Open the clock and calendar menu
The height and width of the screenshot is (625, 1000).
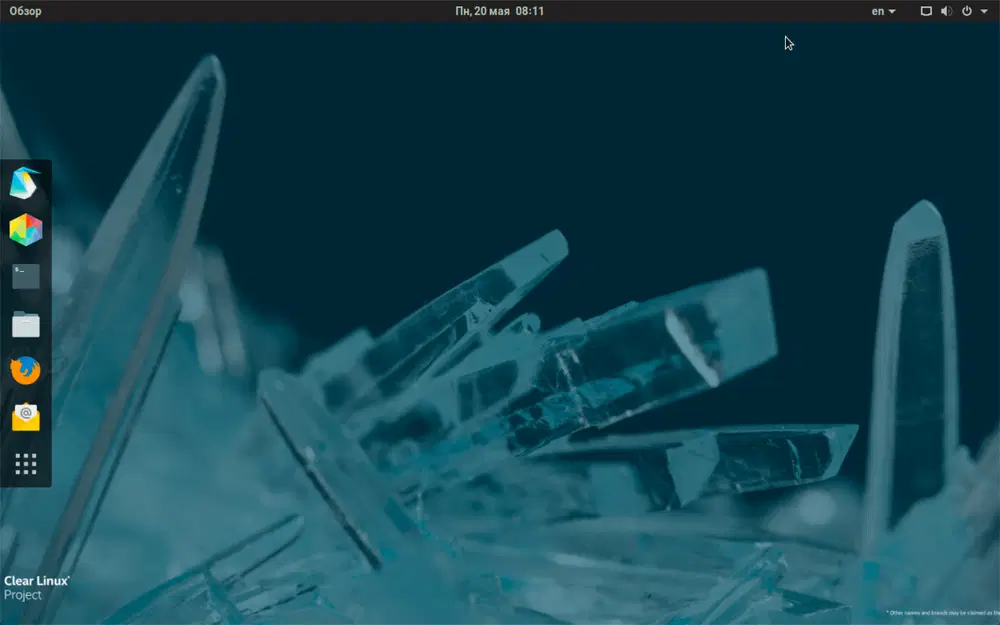click(499, 11)
